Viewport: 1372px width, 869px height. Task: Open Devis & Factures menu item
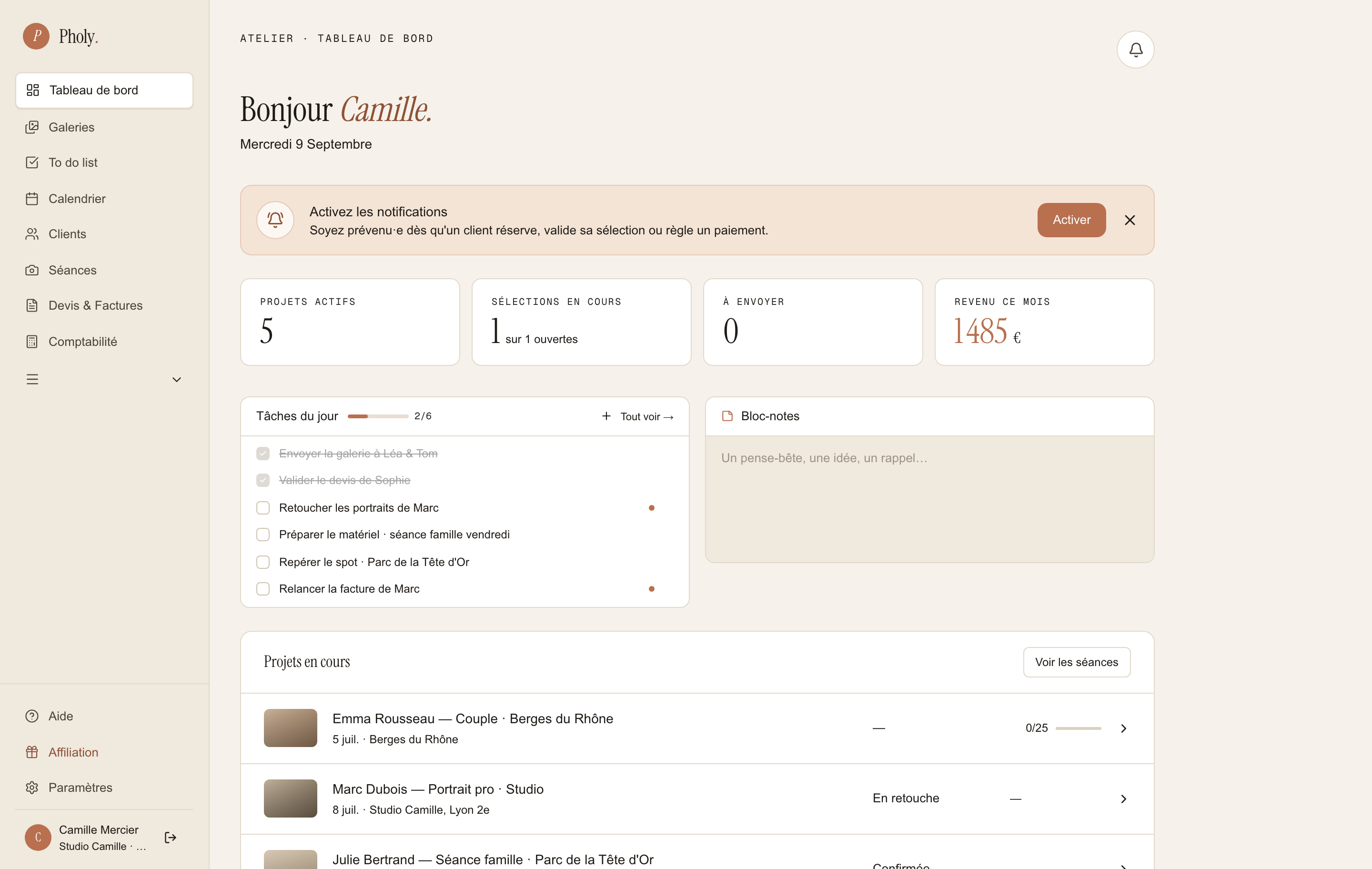click(x=104, y=305)
